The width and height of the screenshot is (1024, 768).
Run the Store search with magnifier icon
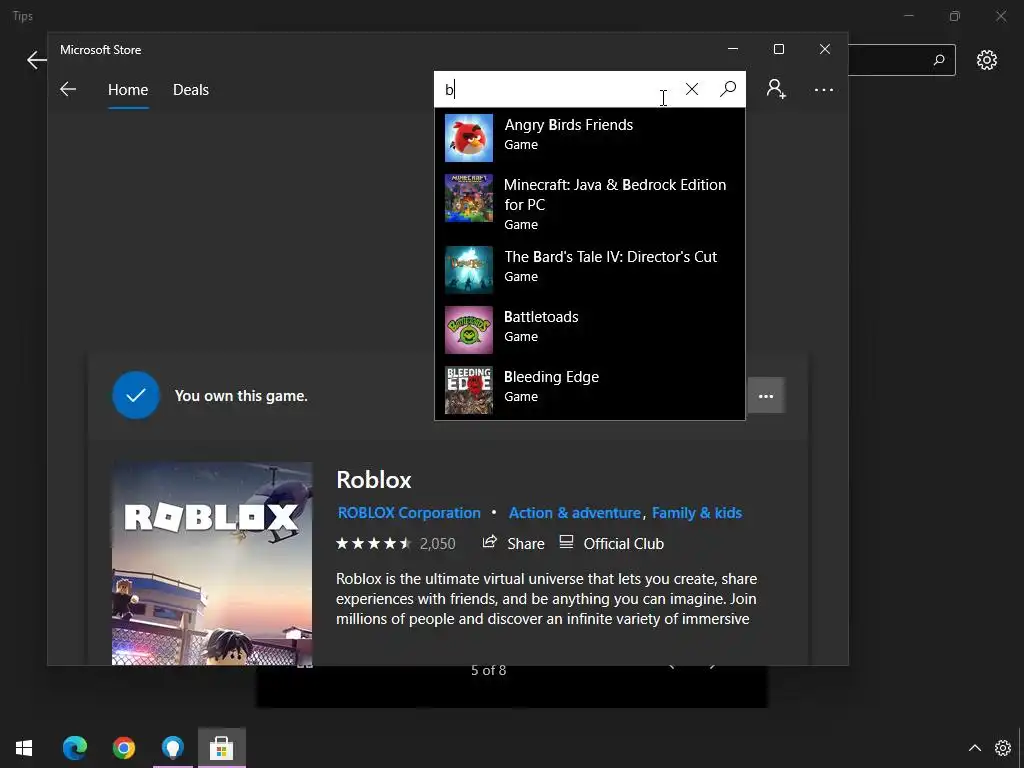[x=728, y=89]
